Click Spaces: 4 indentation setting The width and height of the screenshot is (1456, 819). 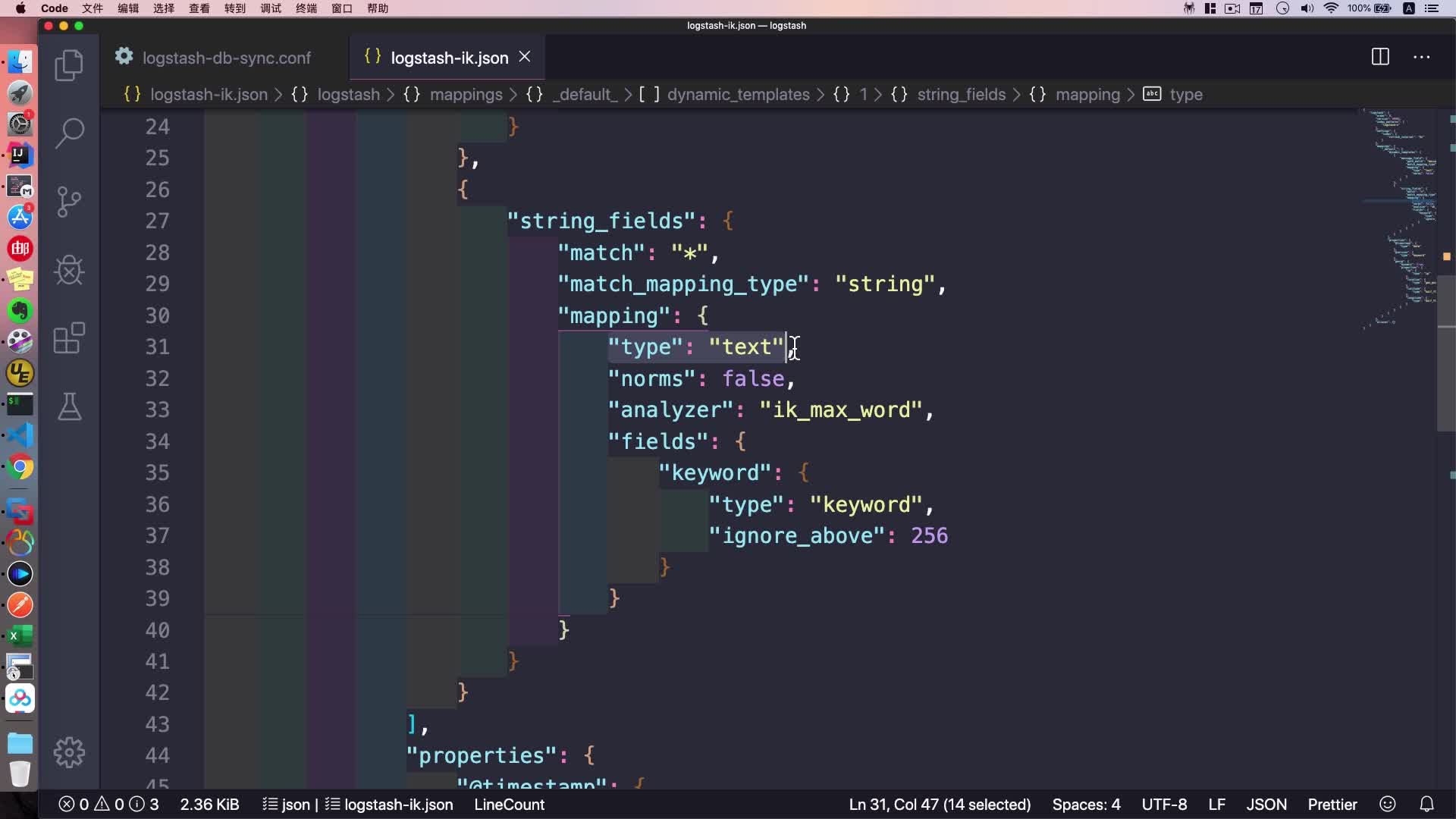[x=1085, y=804]
